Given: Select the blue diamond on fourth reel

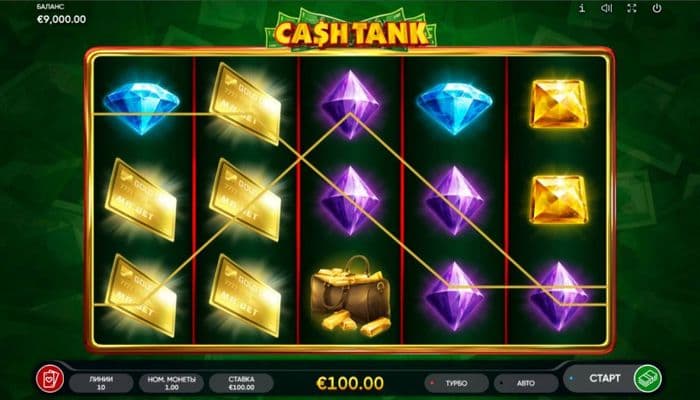Looking at the screenshot, I should [x=454, y=108].
